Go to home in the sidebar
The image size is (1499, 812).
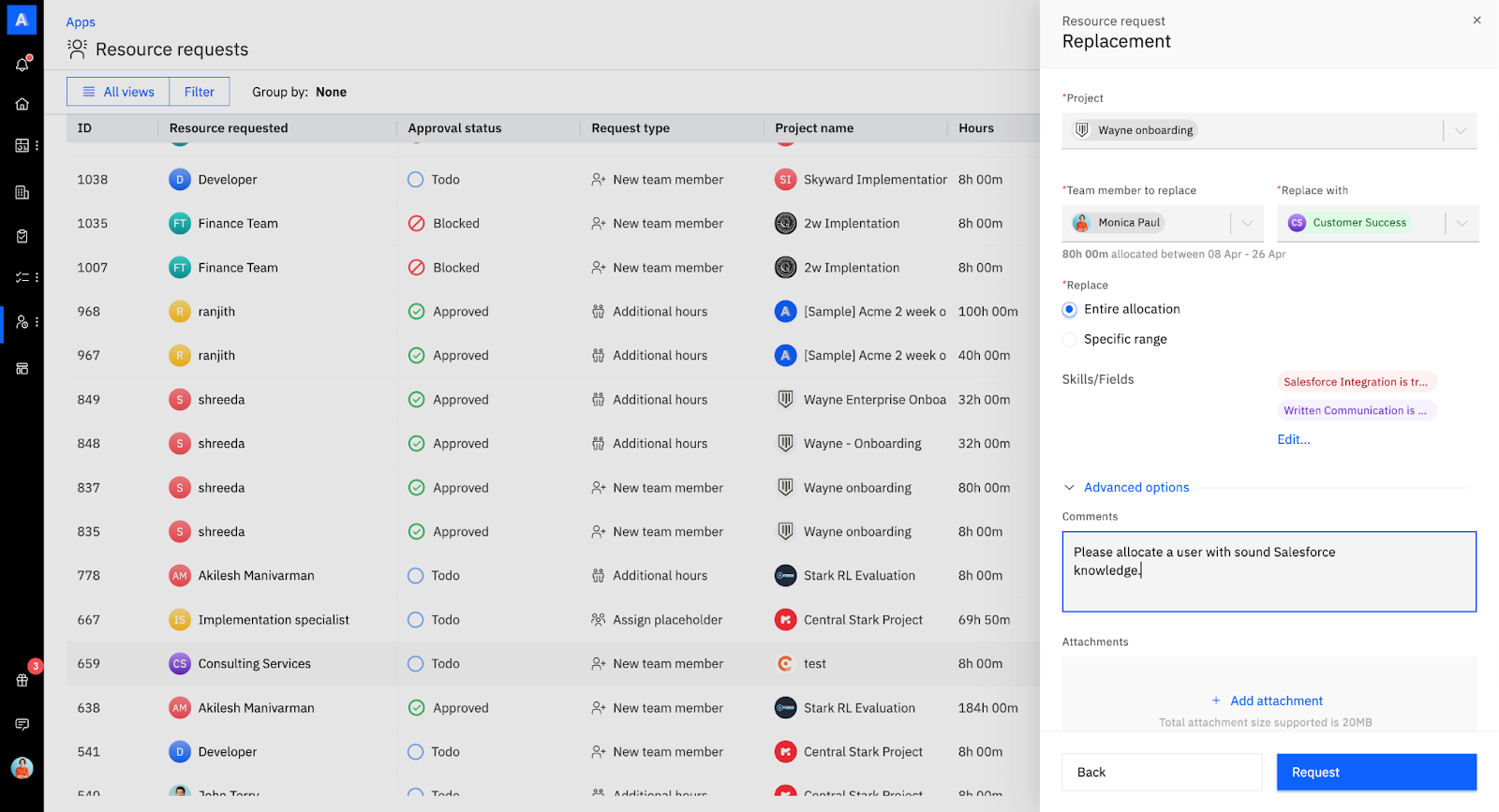click(x=22, y=104)
